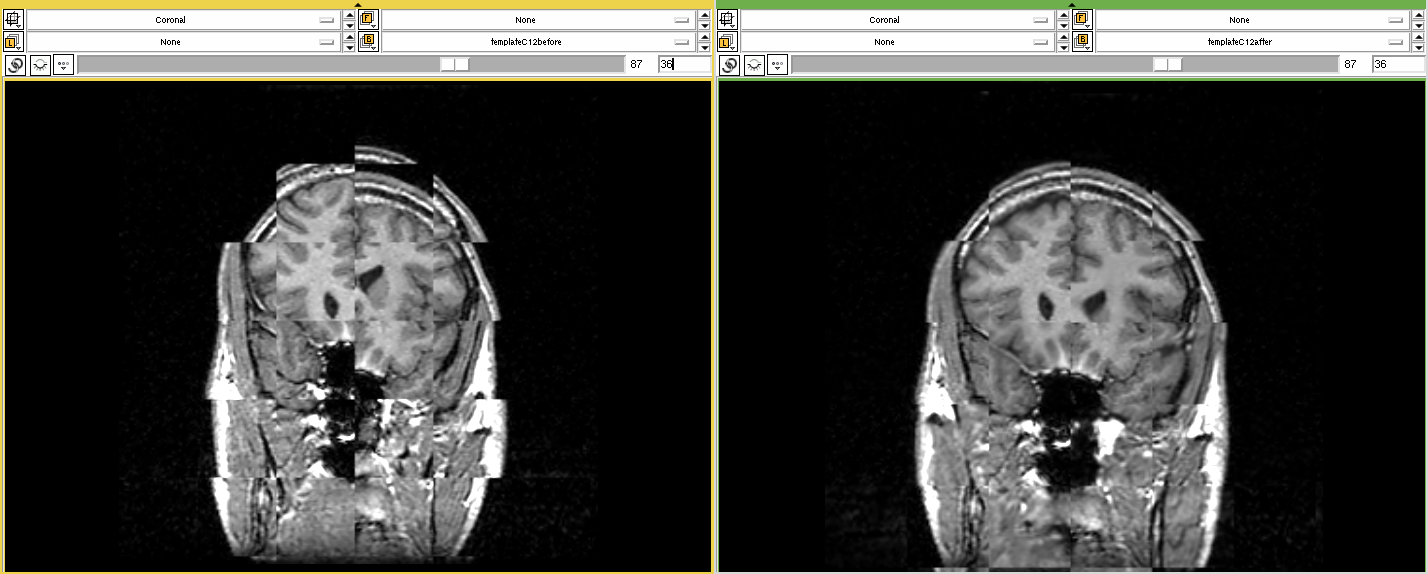Image resolution: width=1428 pixels, height=574 pixels.
Task: Click the orientation icon in the yellow viewer
Action: point(14,19)
